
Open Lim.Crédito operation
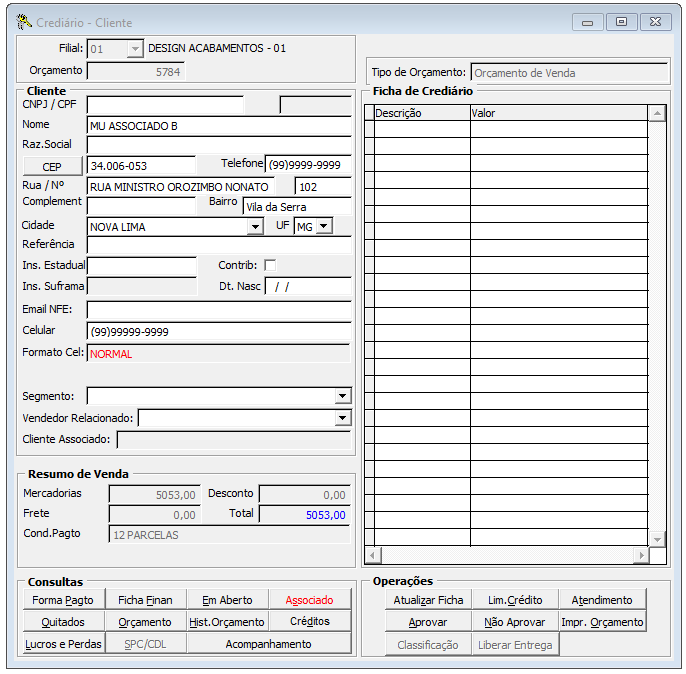click(514, 600)
